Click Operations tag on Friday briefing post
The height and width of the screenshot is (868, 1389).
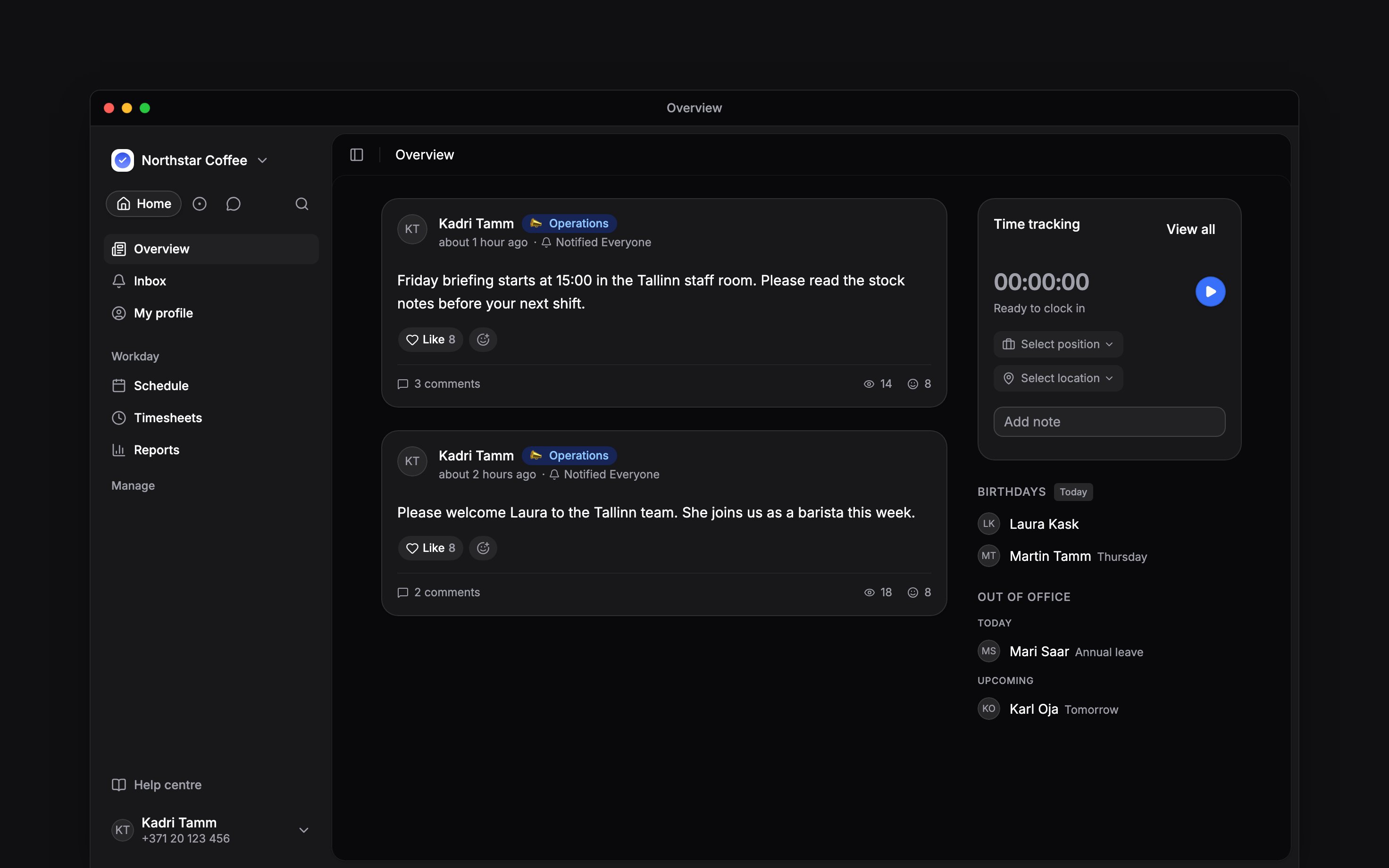pyautogui.click(x=569, y=223)
